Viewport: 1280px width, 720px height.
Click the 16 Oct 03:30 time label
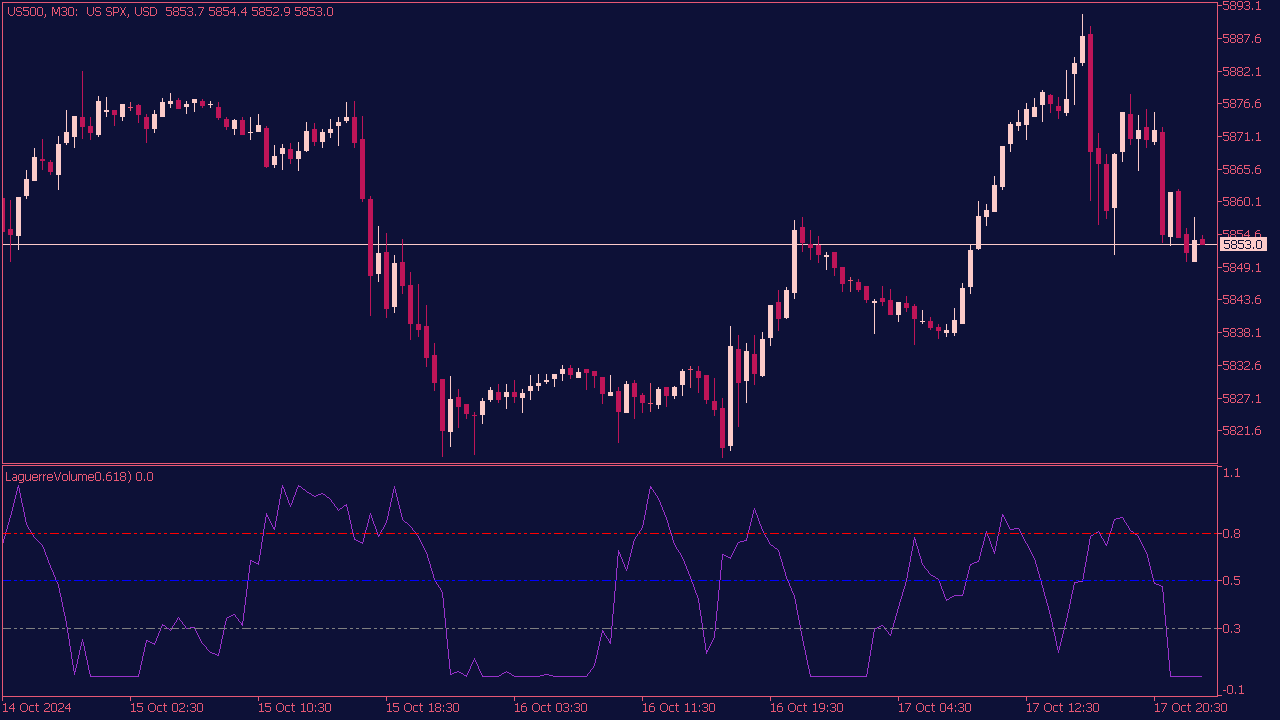point(551,708)
